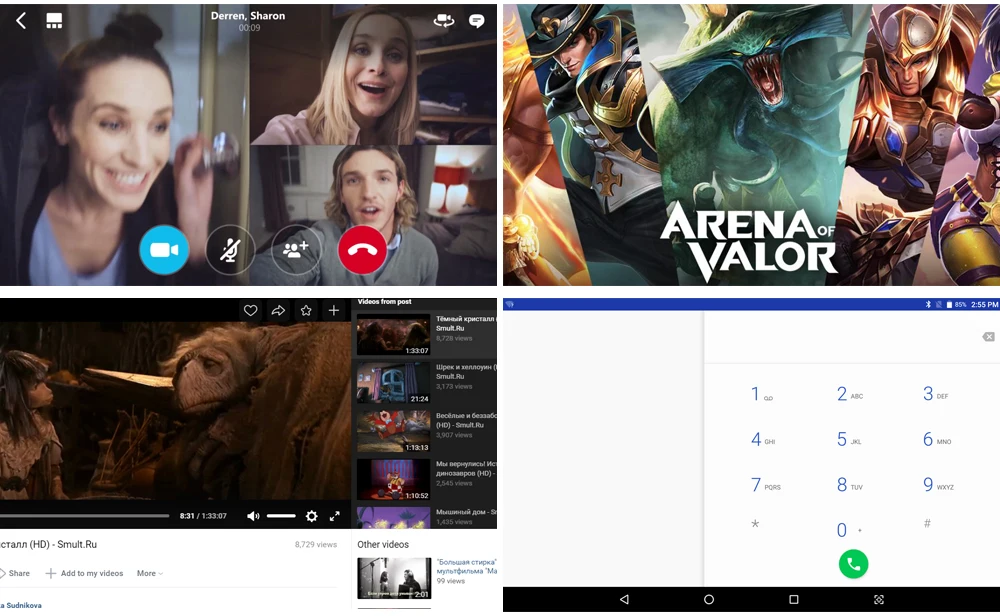Image resolution: width=1000 pixels, height=616 pixels.
Task: Open the dial pad icon in the call header
Action: coord(54,21)
